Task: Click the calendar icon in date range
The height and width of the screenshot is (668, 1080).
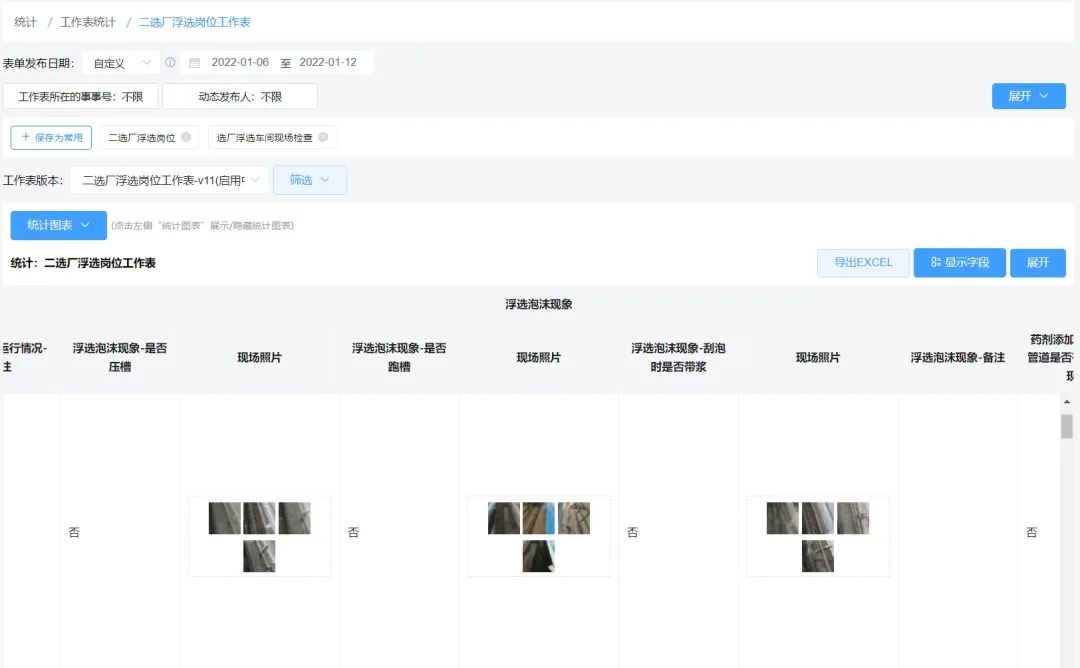Action: point(195,63)
